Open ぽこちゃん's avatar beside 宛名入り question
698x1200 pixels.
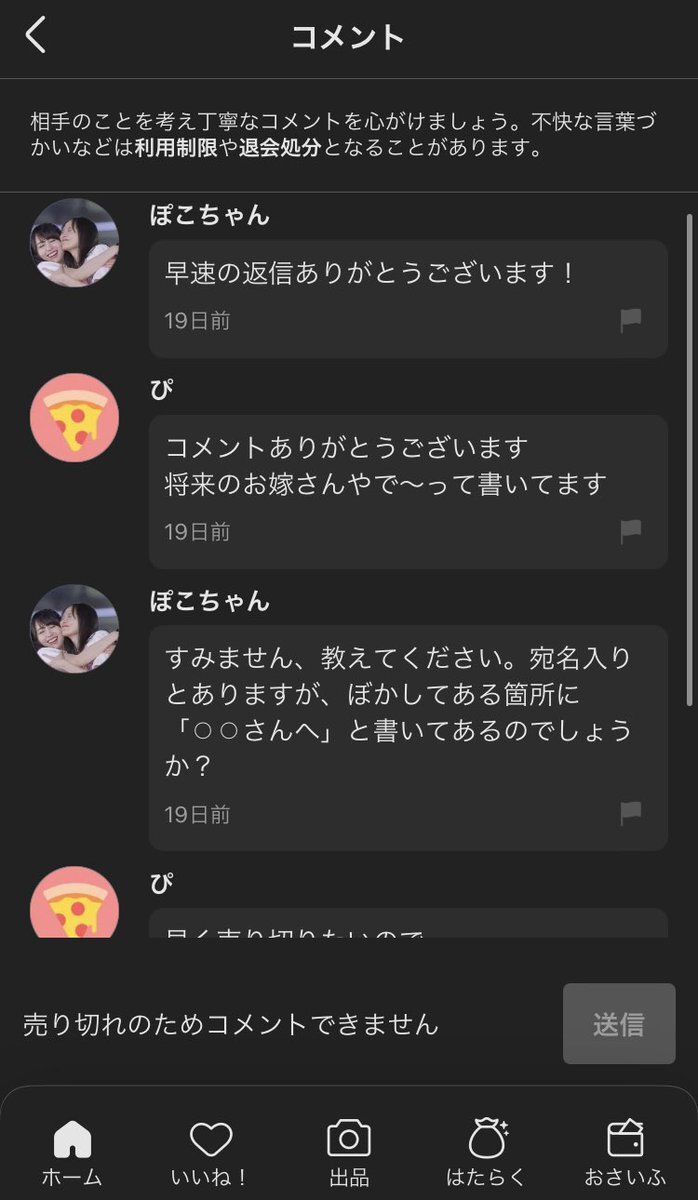point(75,628)
